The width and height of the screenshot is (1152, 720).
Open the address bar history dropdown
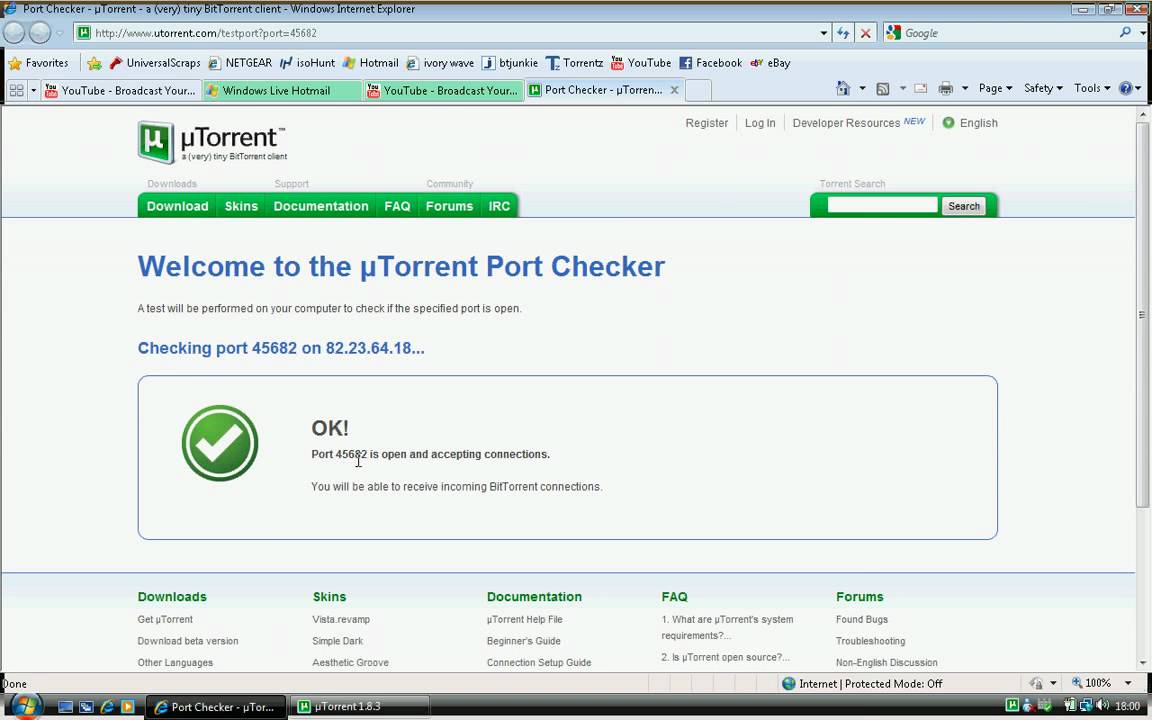823,33
